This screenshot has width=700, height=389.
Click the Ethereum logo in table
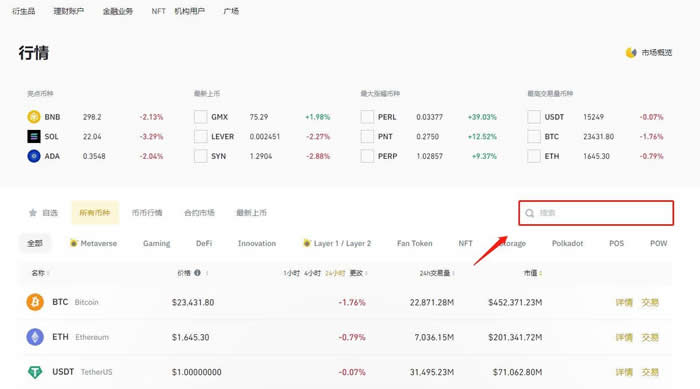pyautogui.click(x=35, y=337)
